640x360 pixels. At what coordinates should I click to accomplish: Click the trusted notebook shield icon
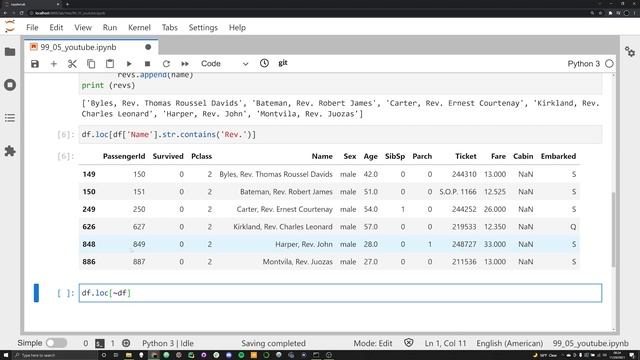coord(409,343)
